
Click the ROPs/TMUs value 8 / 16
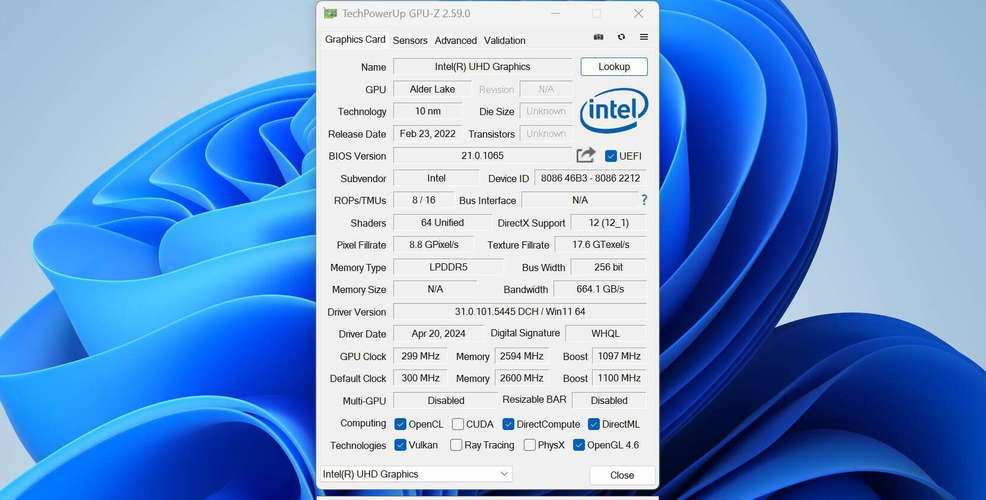pos(423,200)
